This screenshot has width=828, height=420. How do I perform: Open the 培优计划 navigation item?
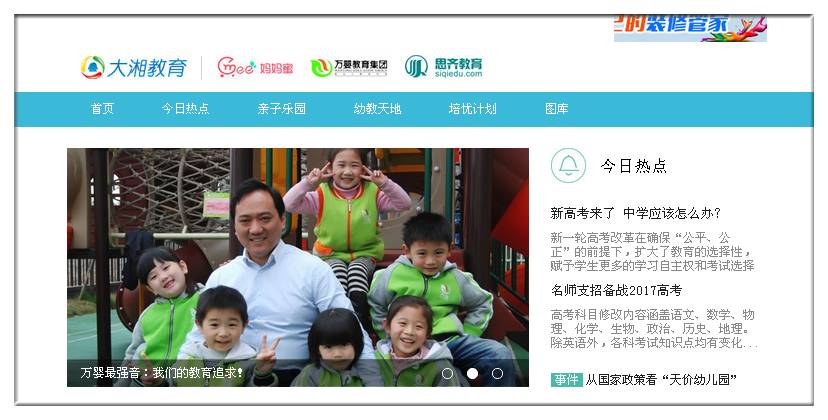click(x=472, y=109)
